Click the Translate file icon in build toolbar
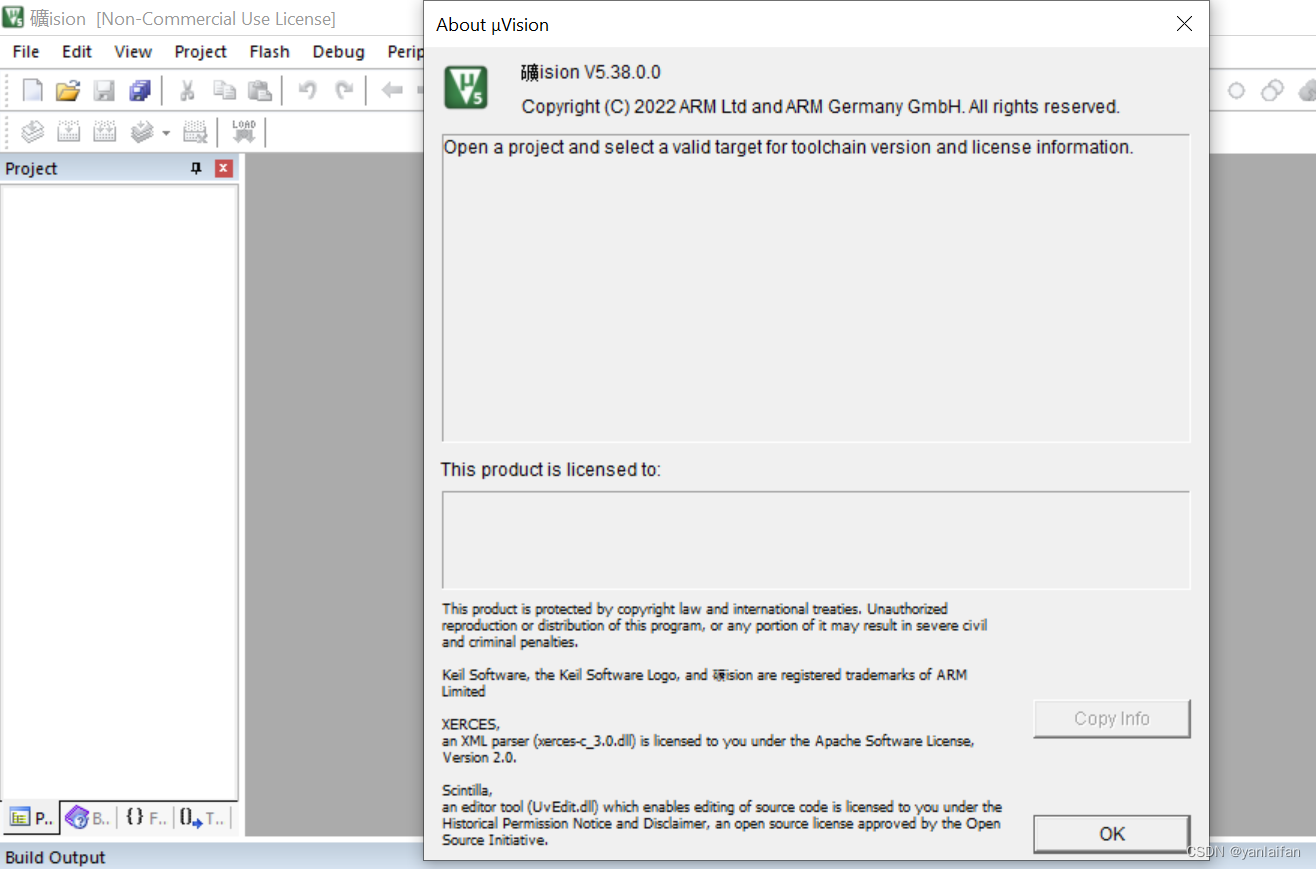The height and width of the screenshot is (869, 1316). point(33,132)
